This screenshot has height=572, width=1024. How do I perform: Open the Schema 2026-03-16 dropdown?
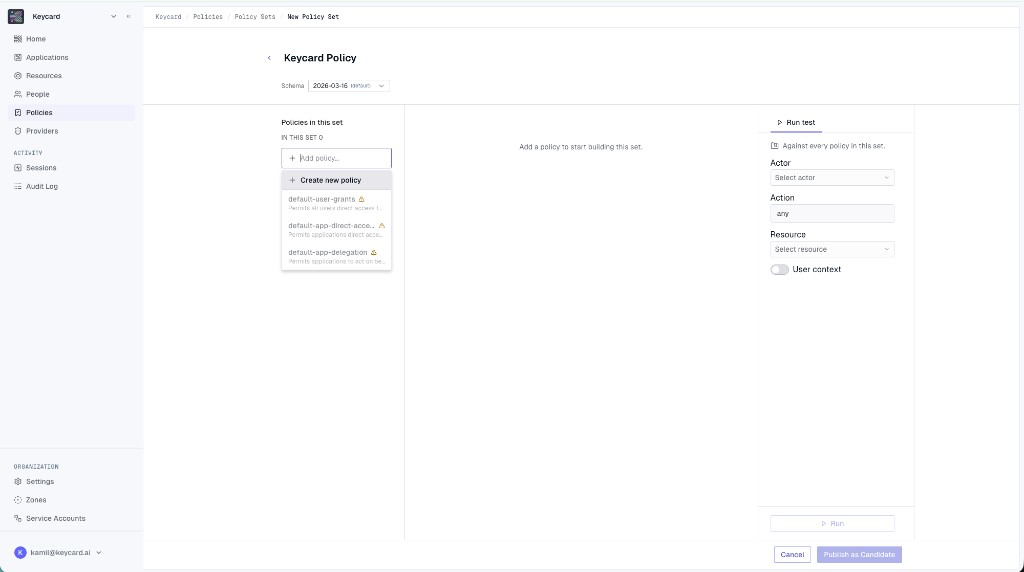[349, 86]
